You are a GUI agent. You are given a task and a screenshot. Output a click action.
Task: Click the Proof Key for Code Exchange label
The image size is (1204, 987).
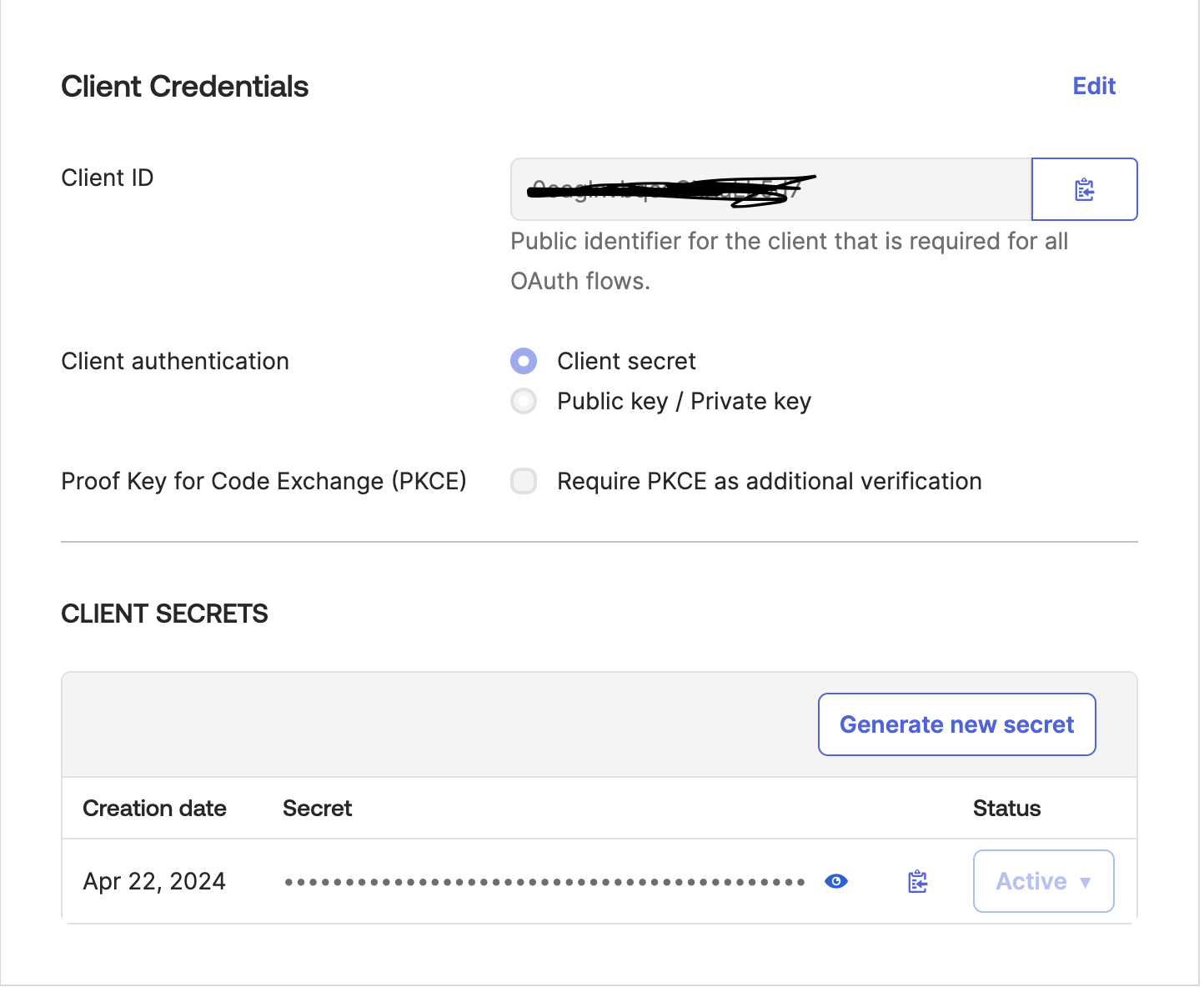[x=263, y=481]
